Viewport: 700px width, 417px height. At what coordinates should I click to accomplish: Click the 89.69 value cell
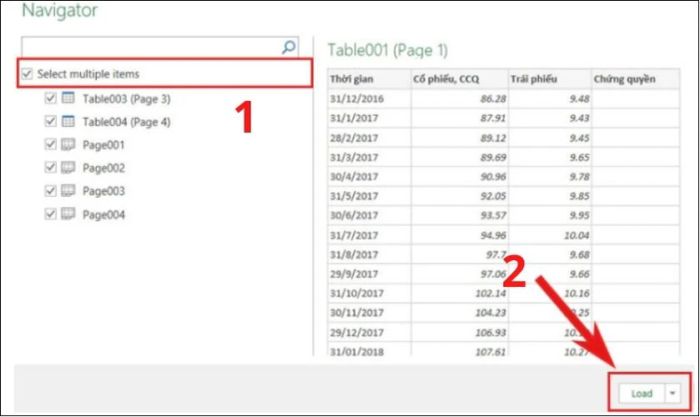459,157
